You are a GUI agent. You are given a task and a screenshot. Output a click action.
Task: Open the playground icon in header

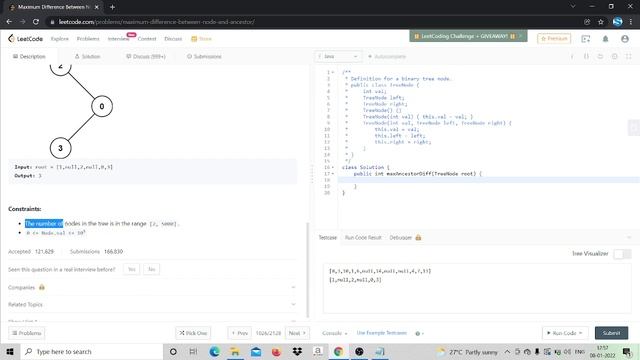(x=586, y=39)
